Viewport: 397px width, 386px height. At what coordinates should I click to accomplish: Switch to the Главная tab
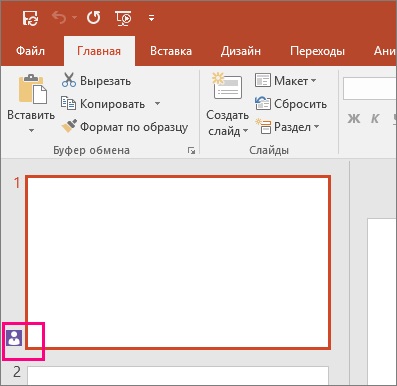tap(99, 51)
